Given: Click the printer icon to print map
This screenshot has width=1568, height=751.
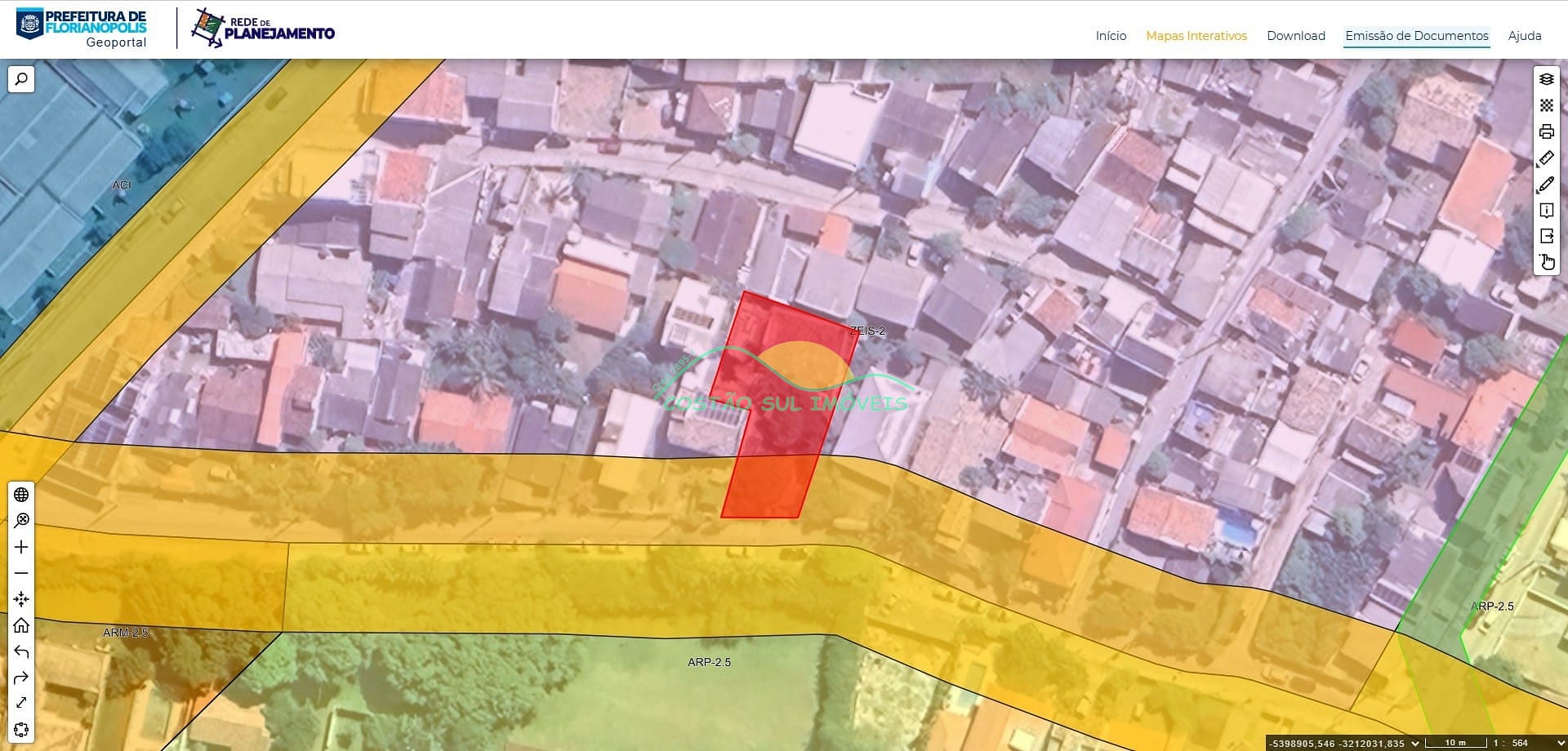Looking at the screenshot, I should tap(1546, 131).
